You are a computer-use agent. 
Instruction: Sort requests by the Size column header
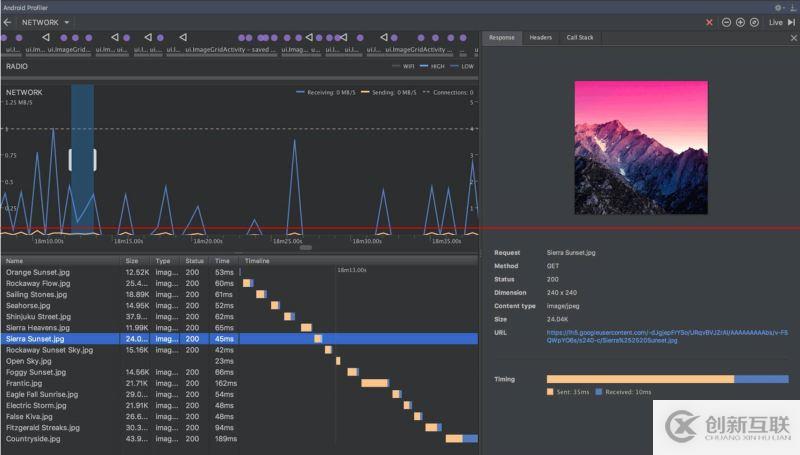click(x=132, y=261)
